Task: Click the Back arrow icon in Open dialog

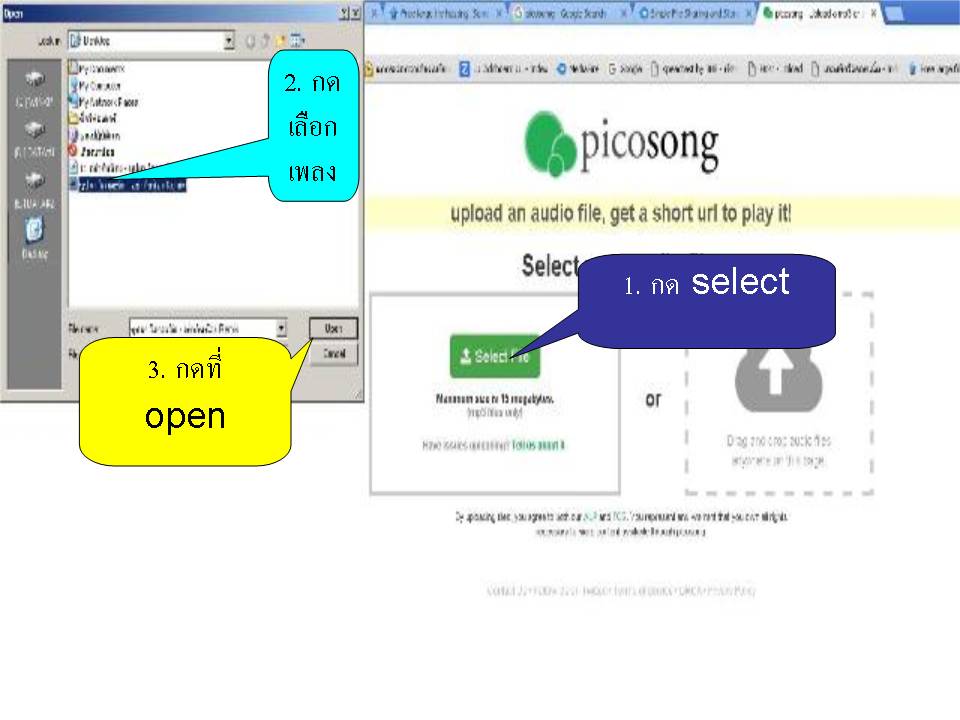Action: point(250,41)
